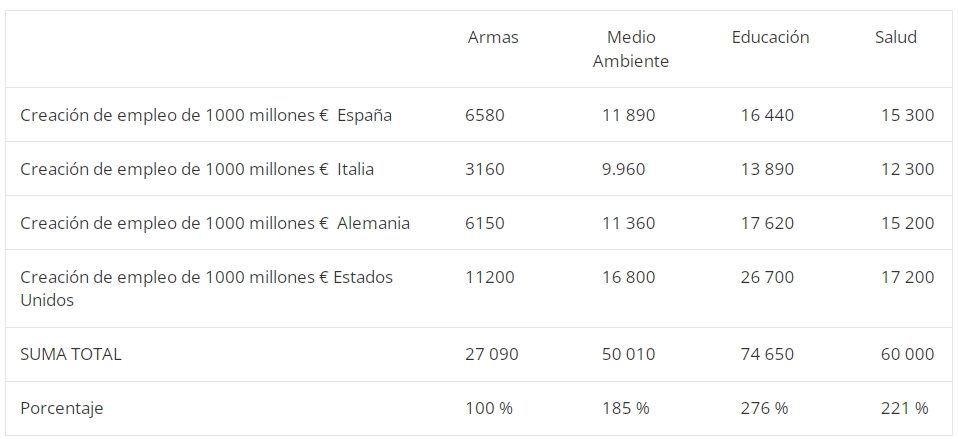Click the Armas column header
Screen dimensions: 958x439
point(492,37)
